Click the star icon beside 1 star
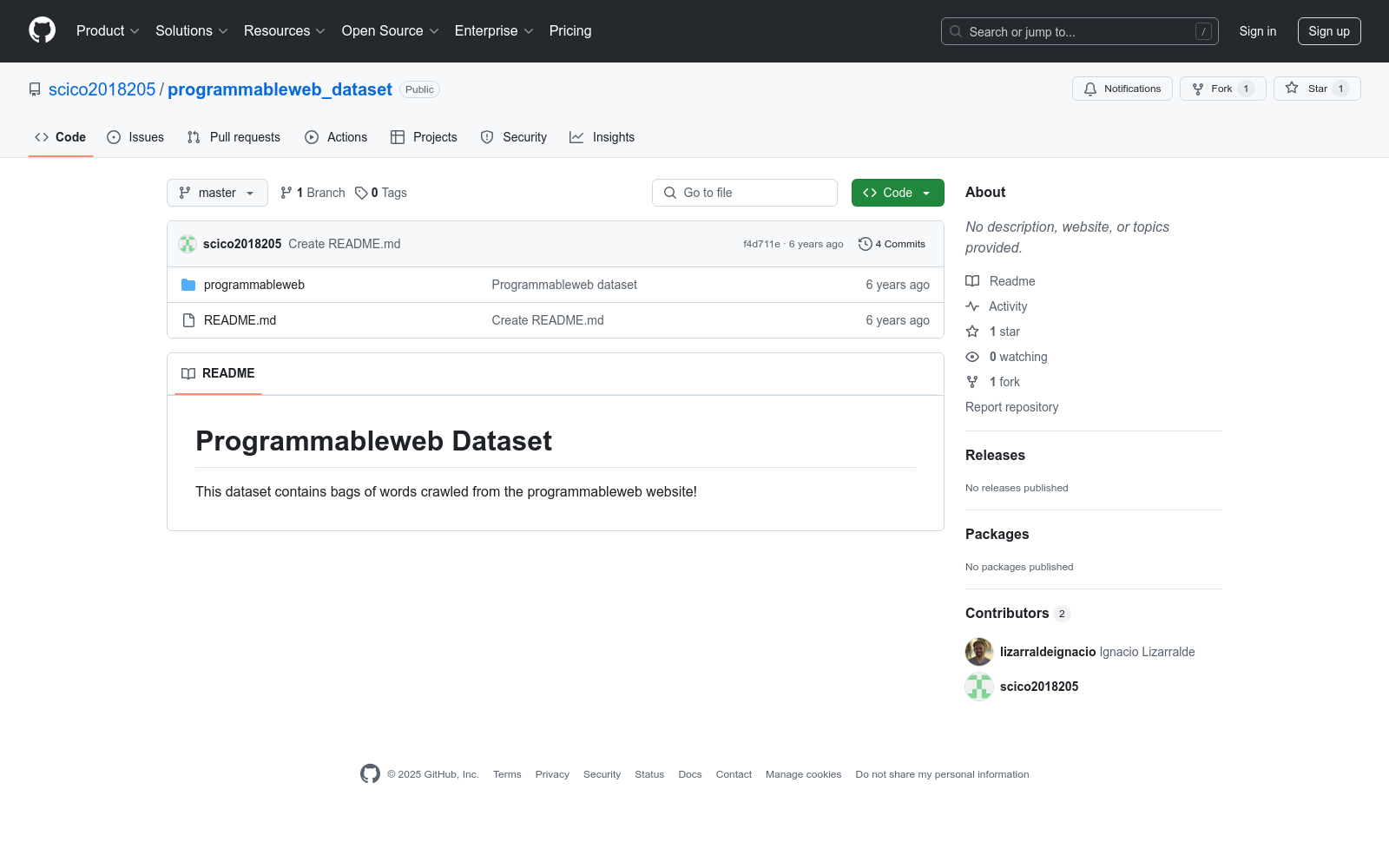 click(x=972, y=332)
